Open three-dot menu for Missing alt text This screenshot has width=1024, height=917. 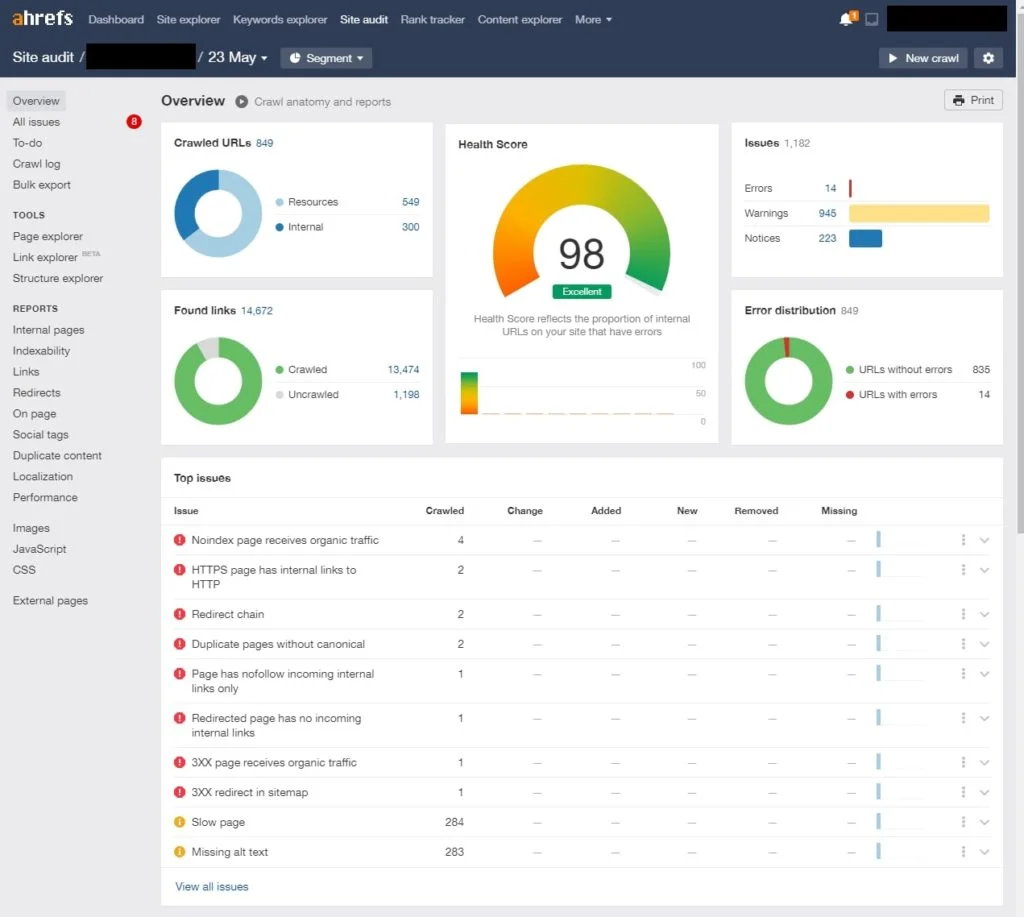[963, 852]
